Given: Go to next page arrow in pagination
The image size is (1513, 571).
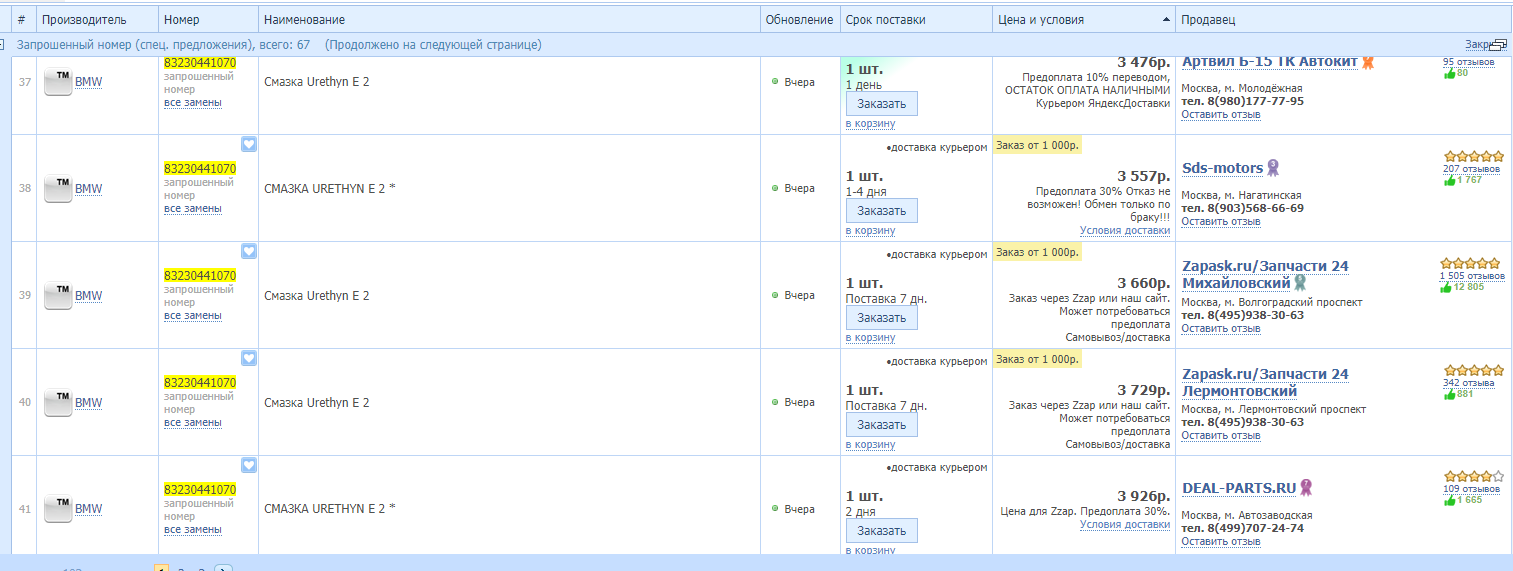Looking at the screenshot, I should pyautogui.click(x=224, y=568).
